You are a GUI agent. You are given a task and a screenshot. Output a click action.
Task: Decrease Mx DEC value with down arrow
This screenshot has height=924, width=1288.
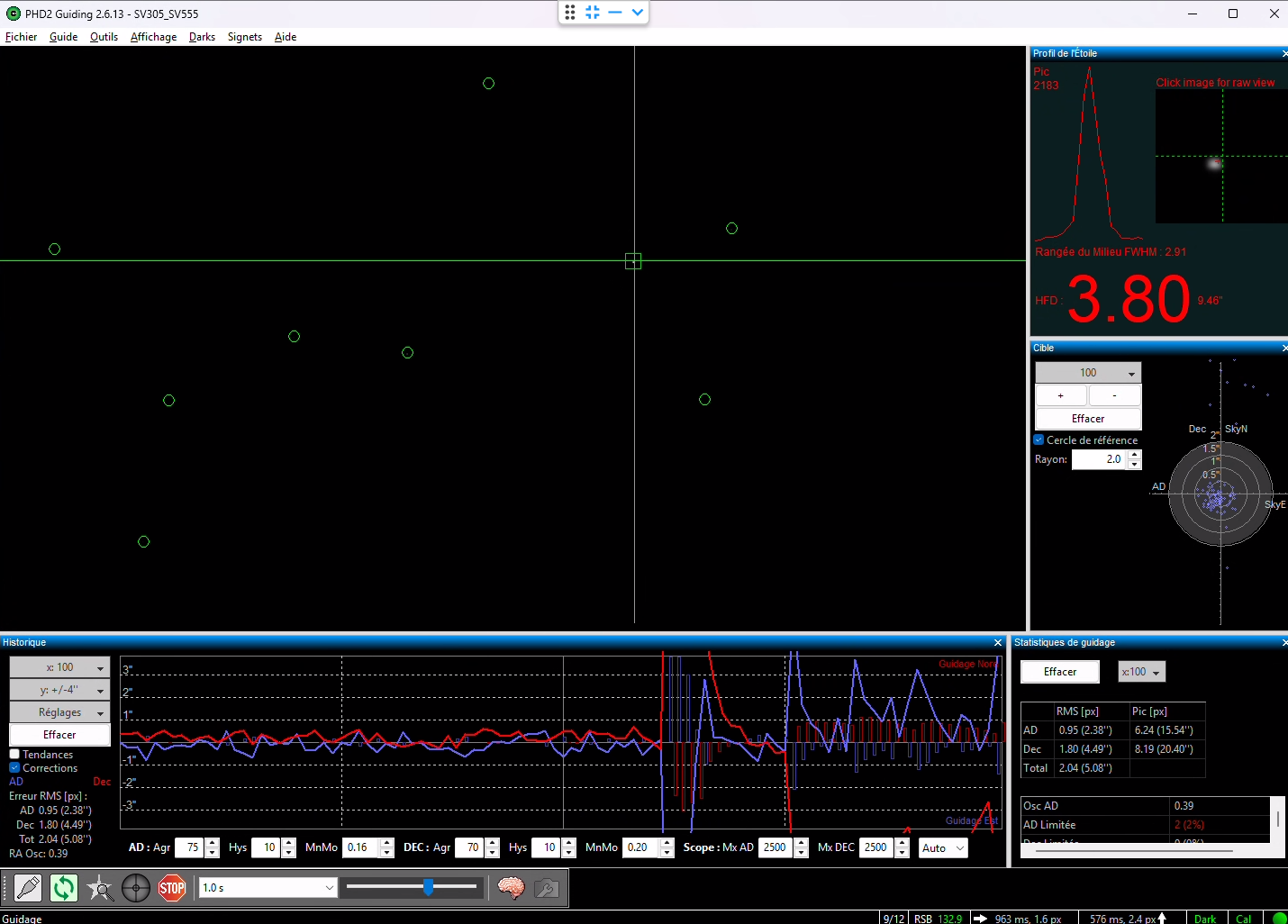[x=903, y=853]
